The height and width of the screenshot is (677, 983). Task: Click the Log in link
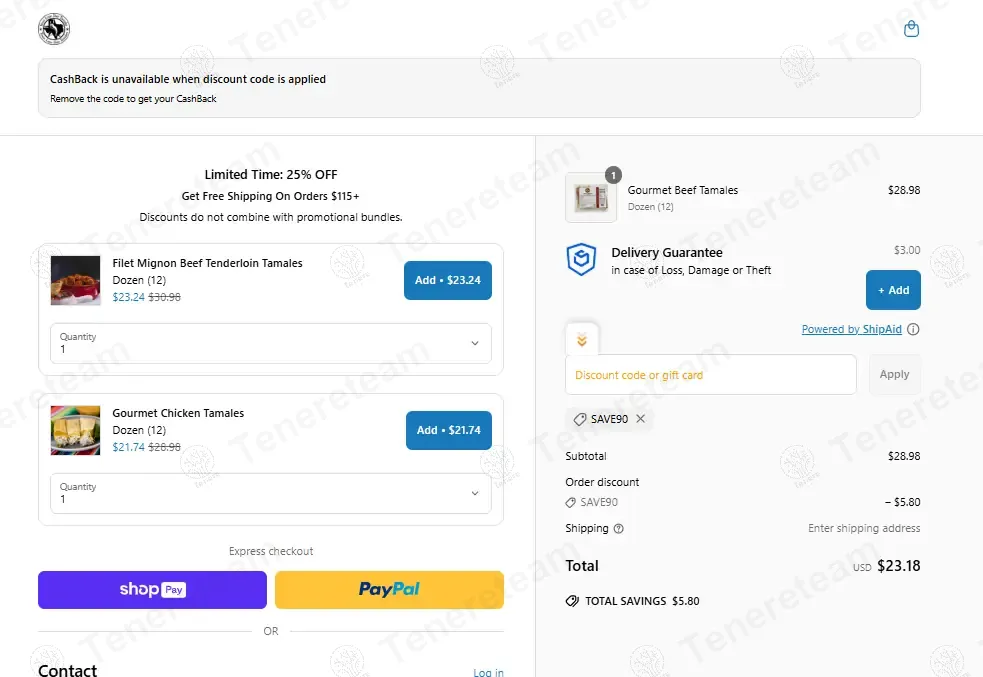488,672
